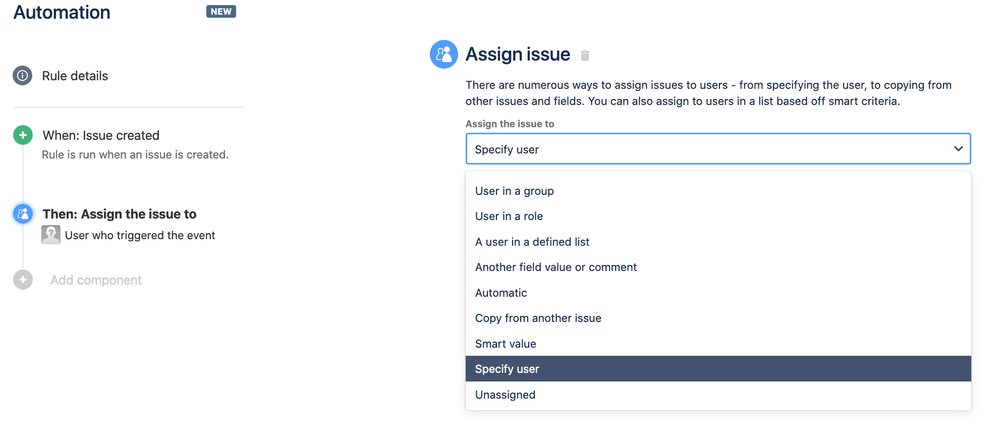The width and height of the screenshot is (999, 434).
Task: Click the large Assign issue header icon
Action: click(x=444, y=55)
